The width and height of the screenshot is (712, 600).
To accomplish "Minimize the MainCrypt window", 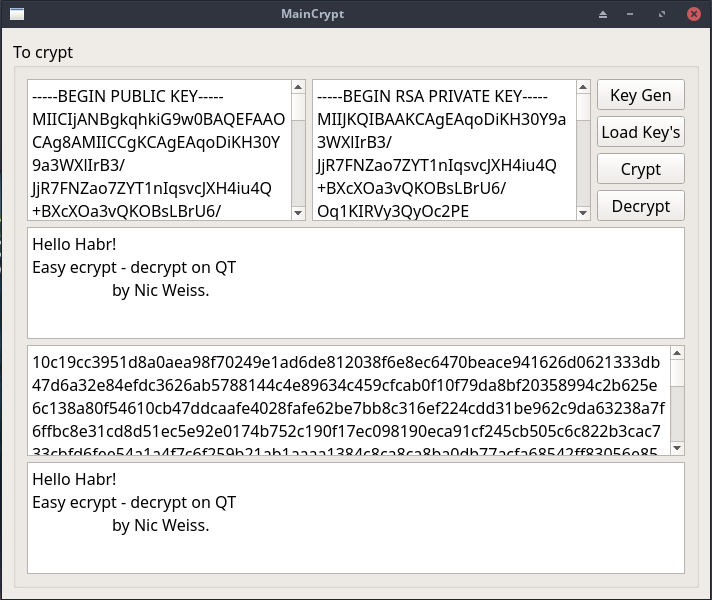I will (631, 14).
